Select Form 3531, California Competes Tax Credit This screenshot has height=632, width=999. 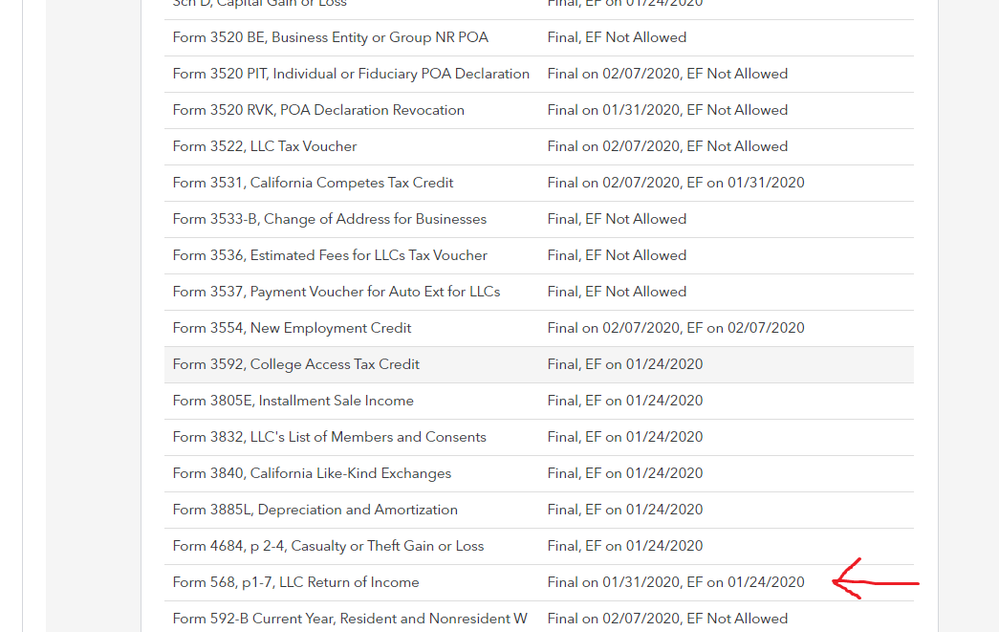tap(313, 183)
